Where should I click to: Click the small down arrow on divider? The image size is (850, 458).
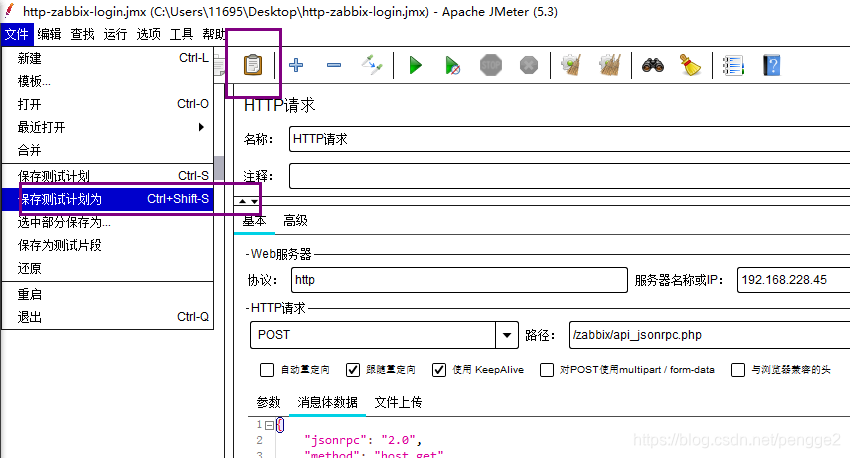[254, 201]
